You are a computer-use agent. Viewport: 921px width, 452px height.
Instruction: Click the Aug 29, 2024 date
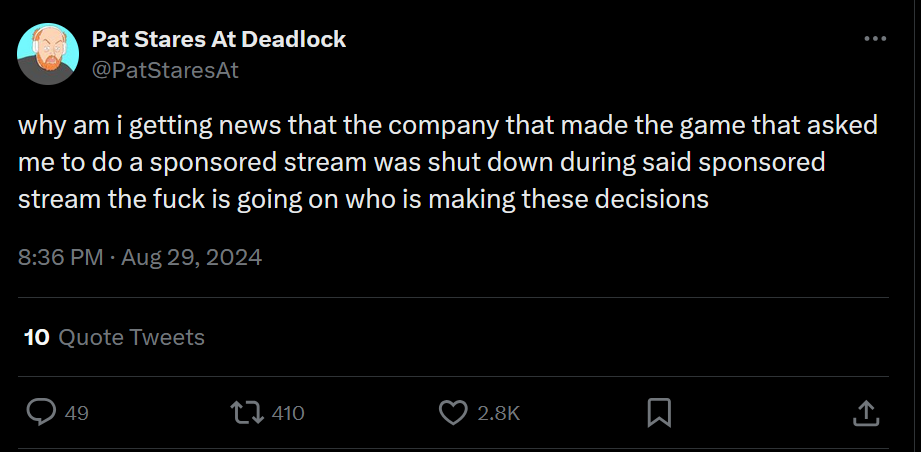tap(192, 258)
